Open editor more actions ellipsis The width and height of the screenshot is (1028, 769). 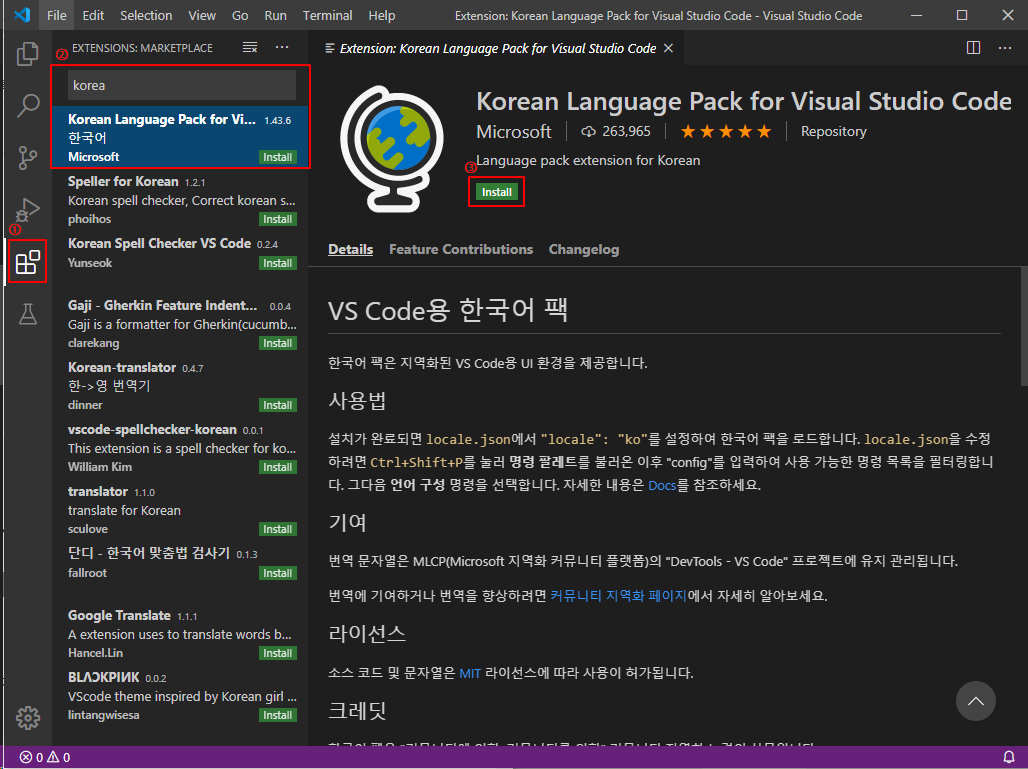click(x=1005, y=48)
